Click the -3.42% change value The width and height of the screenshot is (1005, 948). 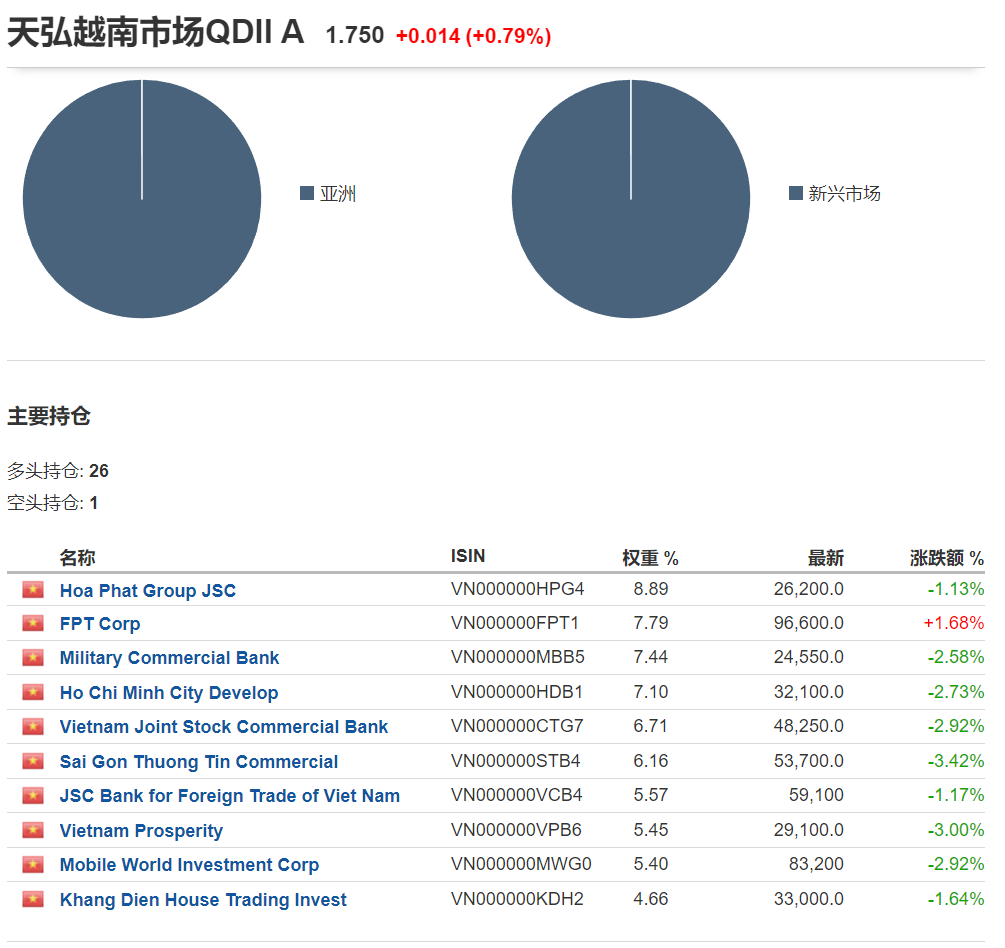pyautogui.click(x=956, y=761)
